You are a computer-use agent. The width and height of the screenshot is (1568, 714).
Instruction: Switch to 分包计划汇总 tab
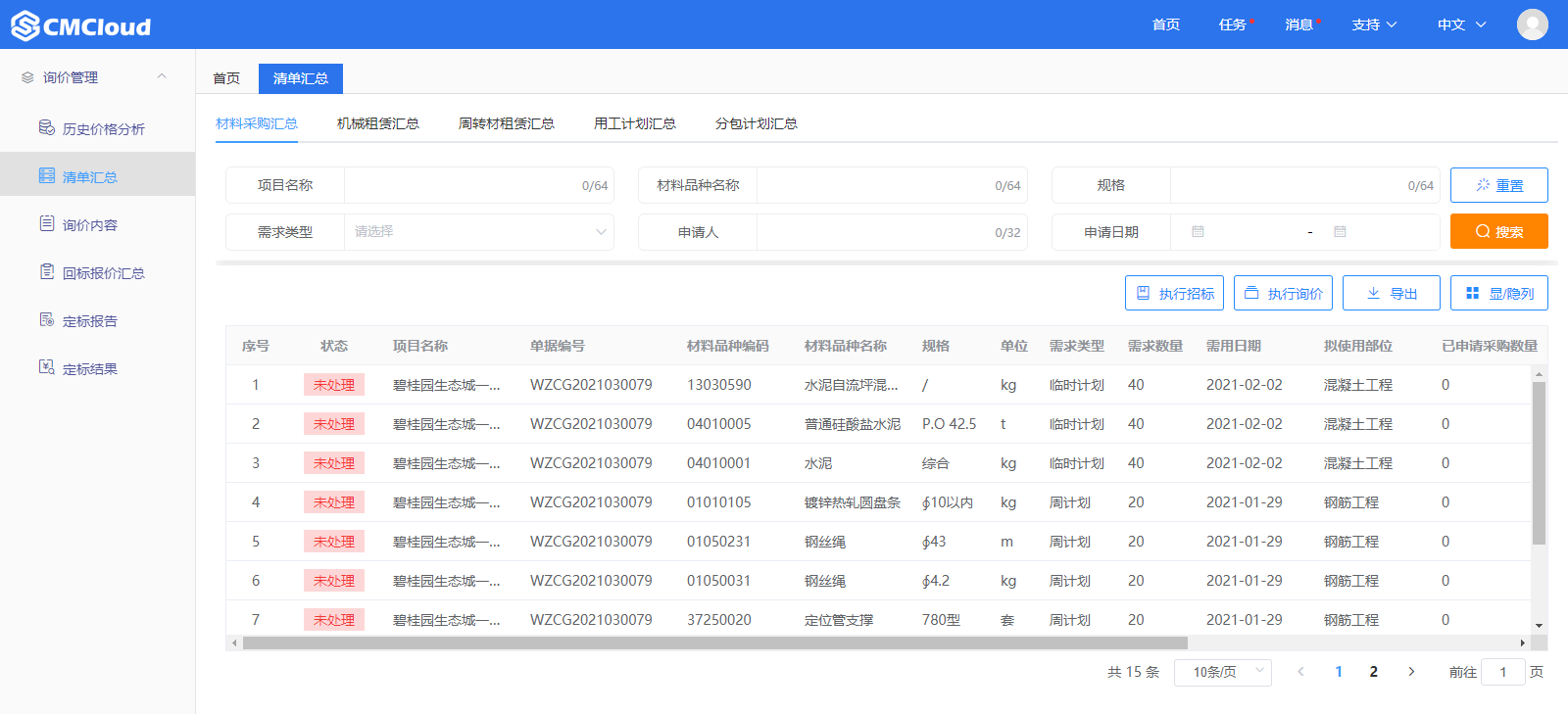tap(757, 123)
